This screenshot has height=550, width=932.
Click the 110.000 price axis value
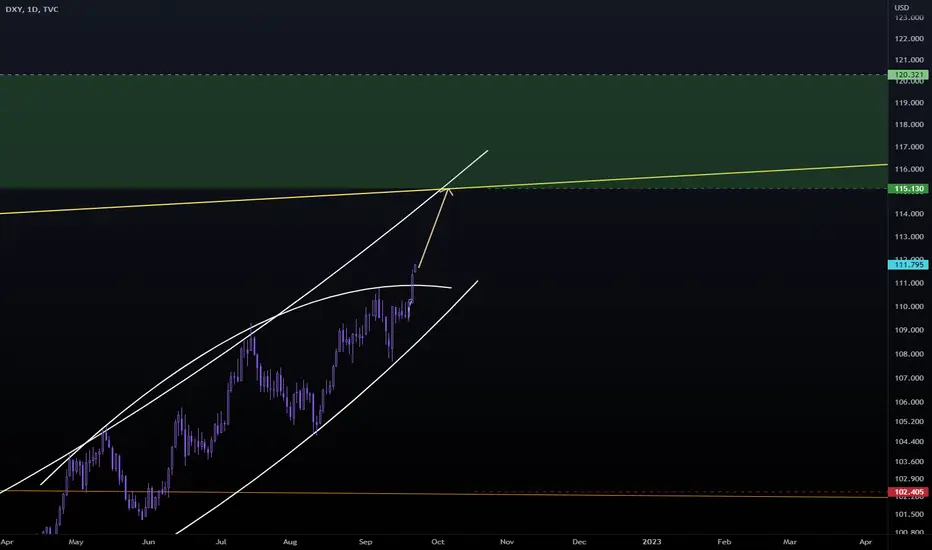click(x=909, y=306)
